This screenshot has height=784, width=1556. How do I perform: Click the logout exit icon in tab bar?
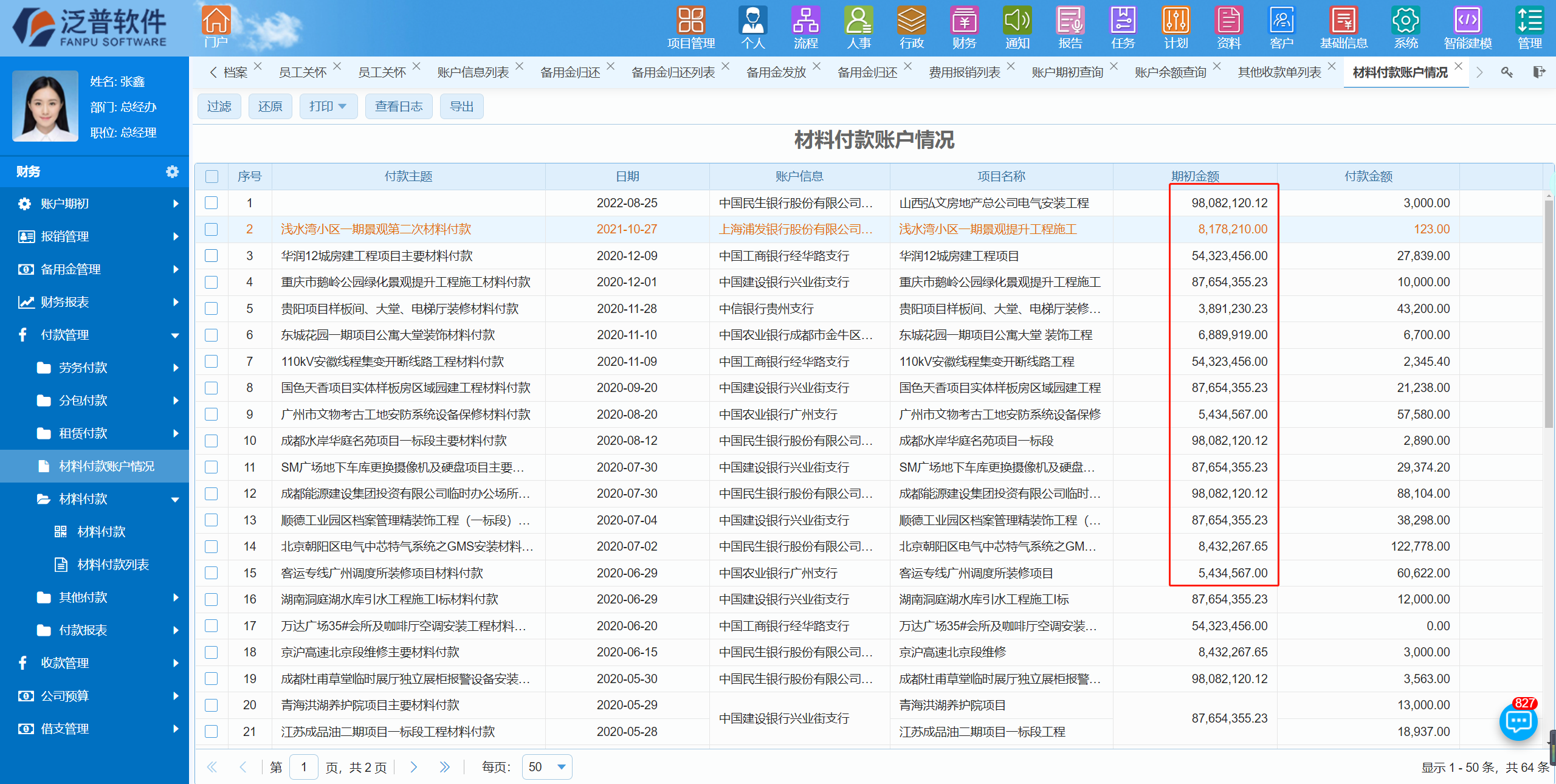(x=1539, y=72)
